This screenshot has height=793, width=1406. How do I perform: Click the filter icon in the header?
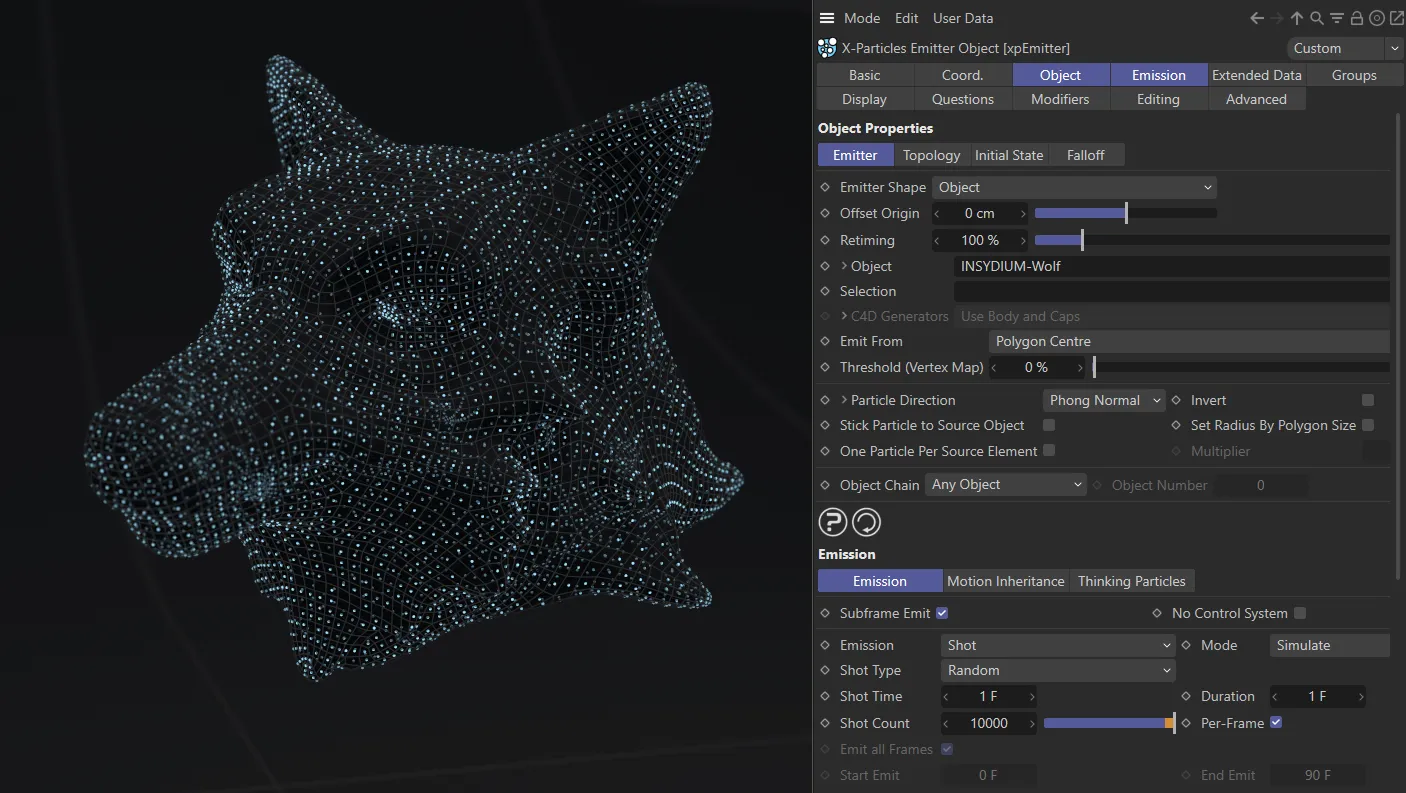point(1337,18)
